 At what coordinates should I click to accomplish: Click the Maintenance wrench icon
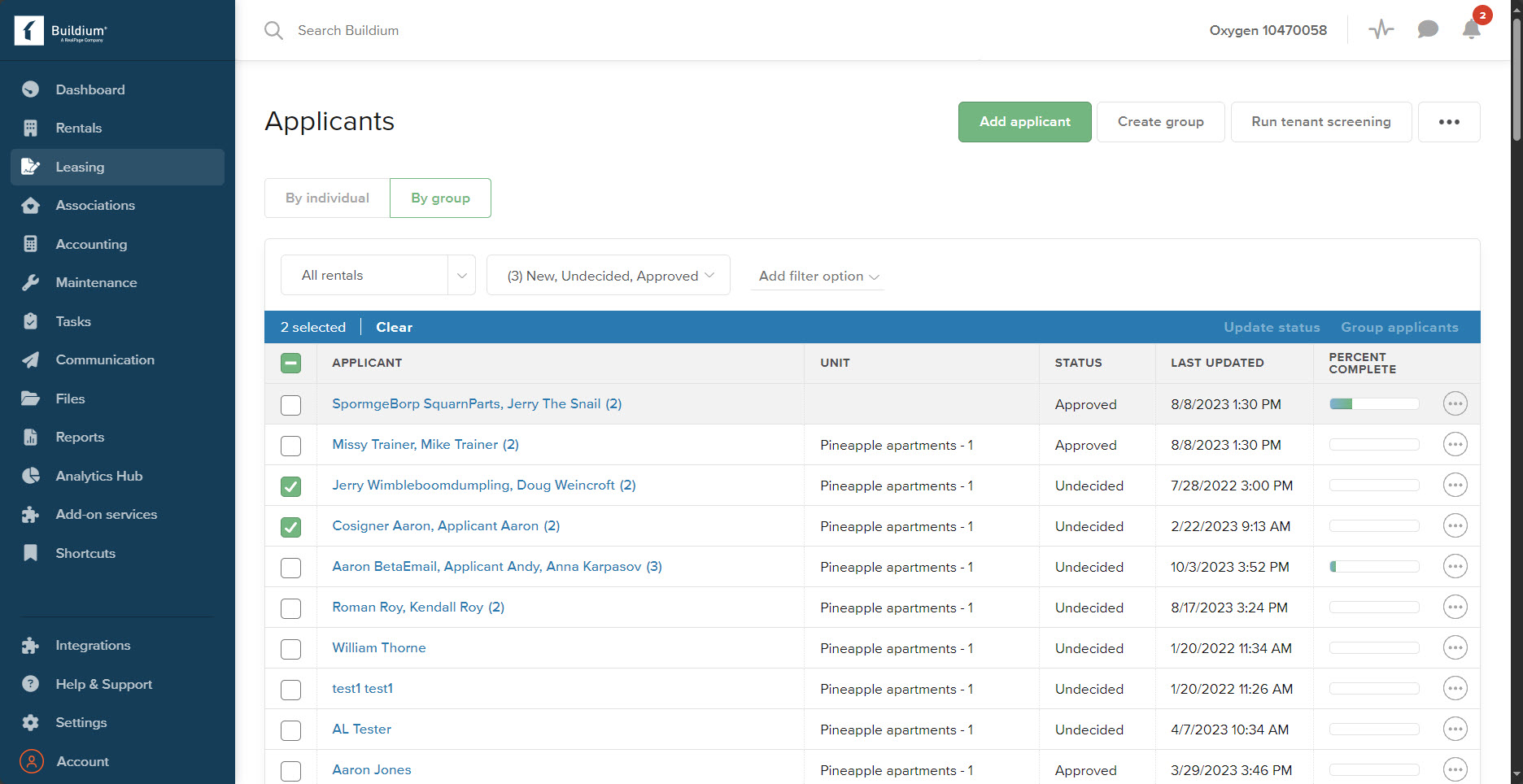[x=31, y=282]
